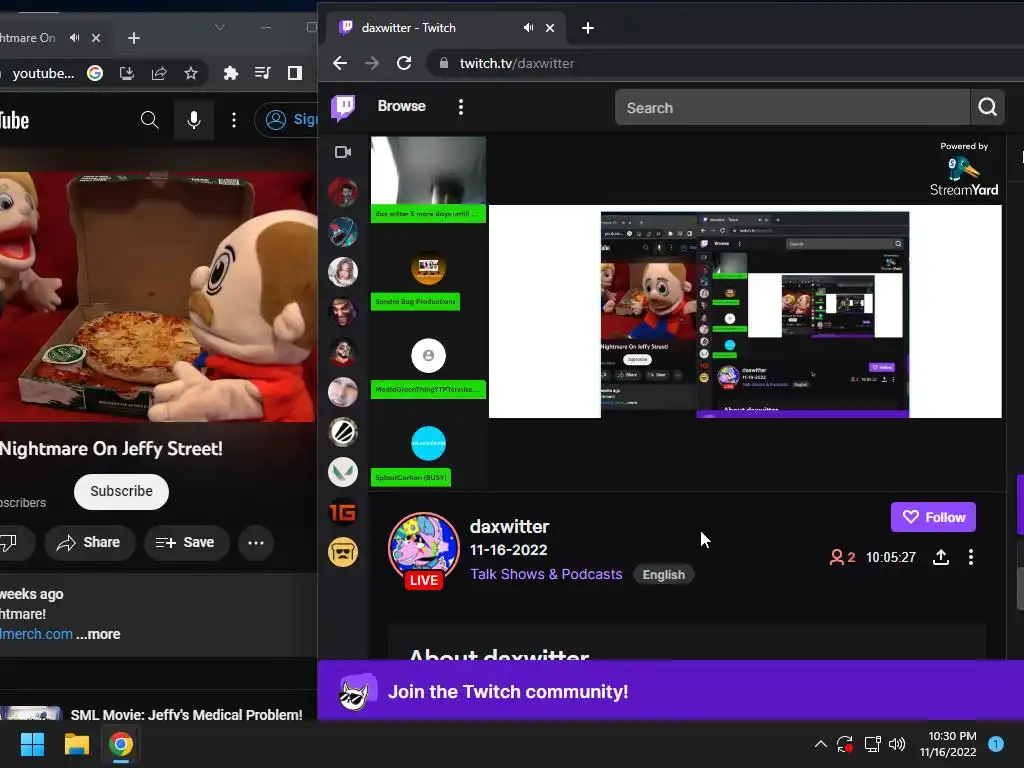Focus the Twitch Search field

[x=792, y=108]
